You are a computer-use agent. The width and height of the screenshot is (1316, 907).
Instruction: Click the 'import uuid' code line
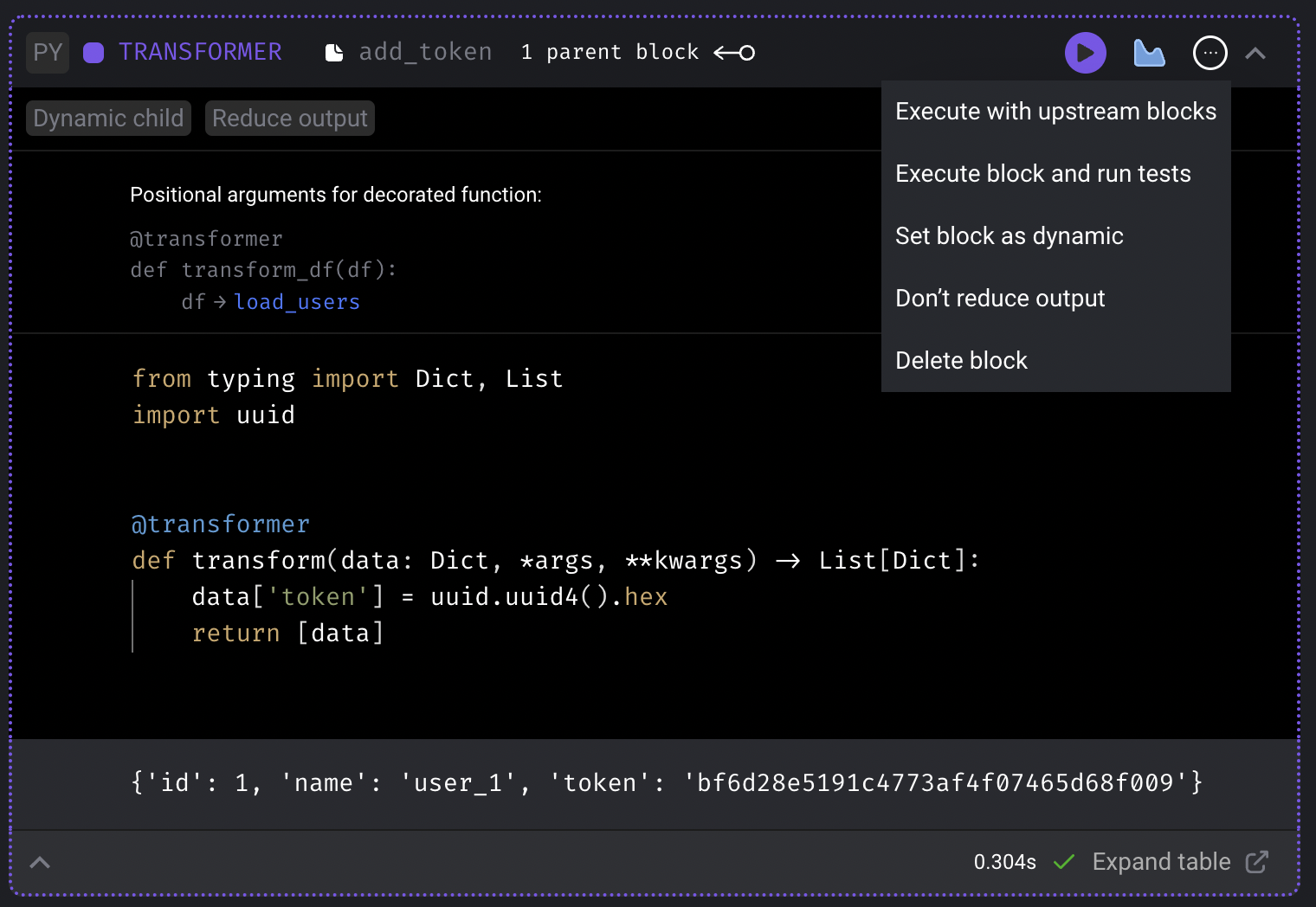pyautogui.click(x=214, y=415)
